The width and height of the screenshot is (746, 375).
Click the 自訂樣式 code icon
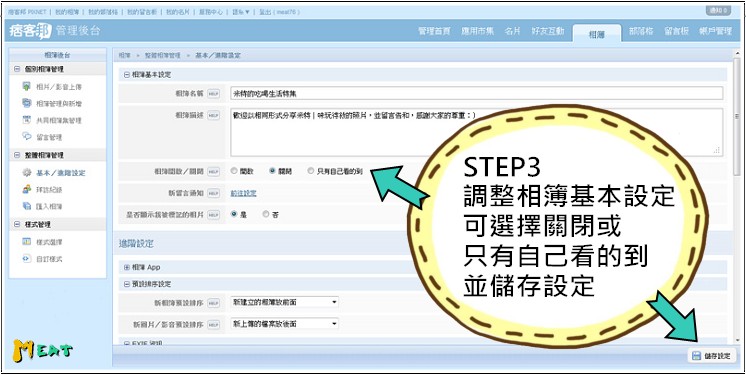click(x=27, y=259)
